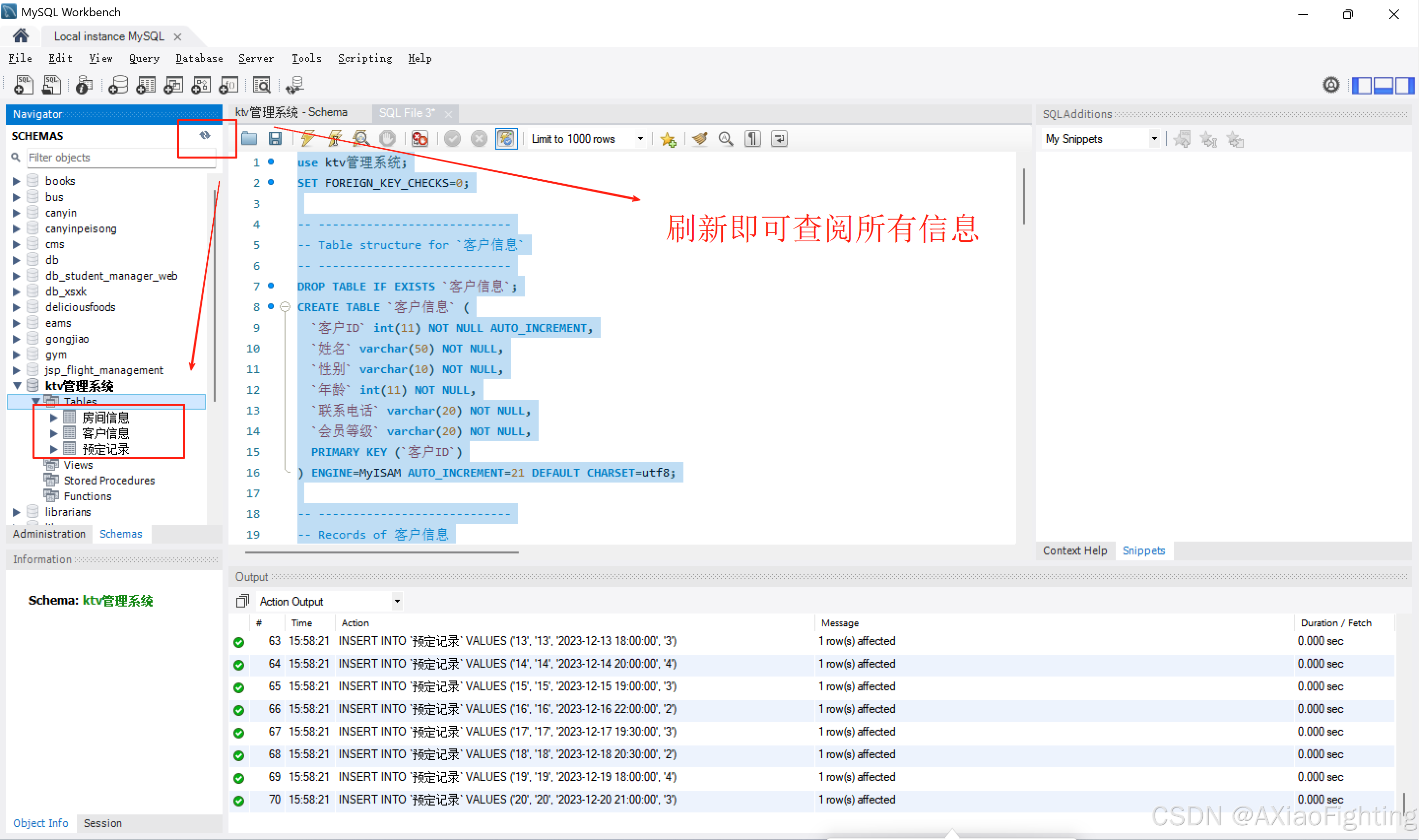This screenshot has width=1419, height=840.
Task: Open the My Snippets dropdown
Action: point(1154,139)
